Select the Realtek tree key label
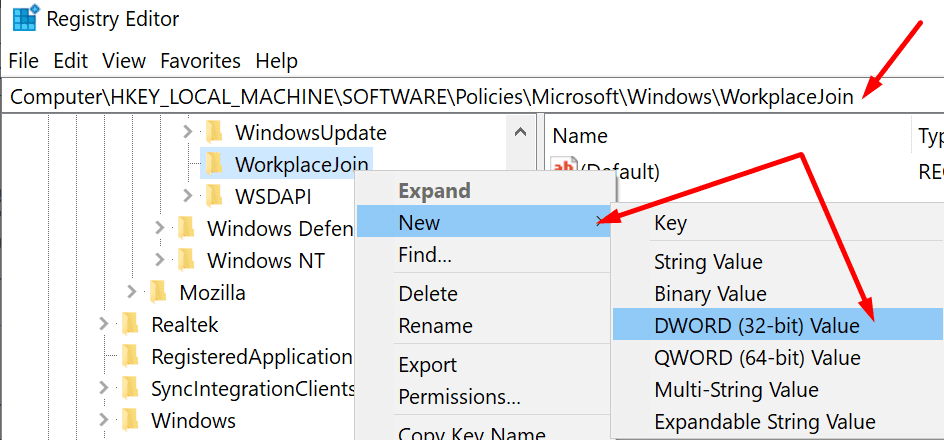Image resolution: width=944 pixels, height=440 pixels. 185,324
